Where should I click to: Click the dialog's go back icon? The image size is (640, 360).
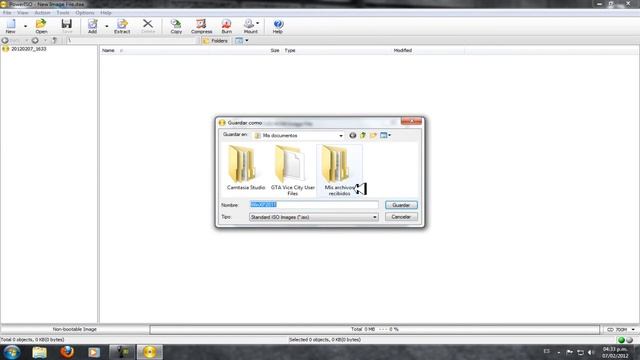[x=353, y=135]
